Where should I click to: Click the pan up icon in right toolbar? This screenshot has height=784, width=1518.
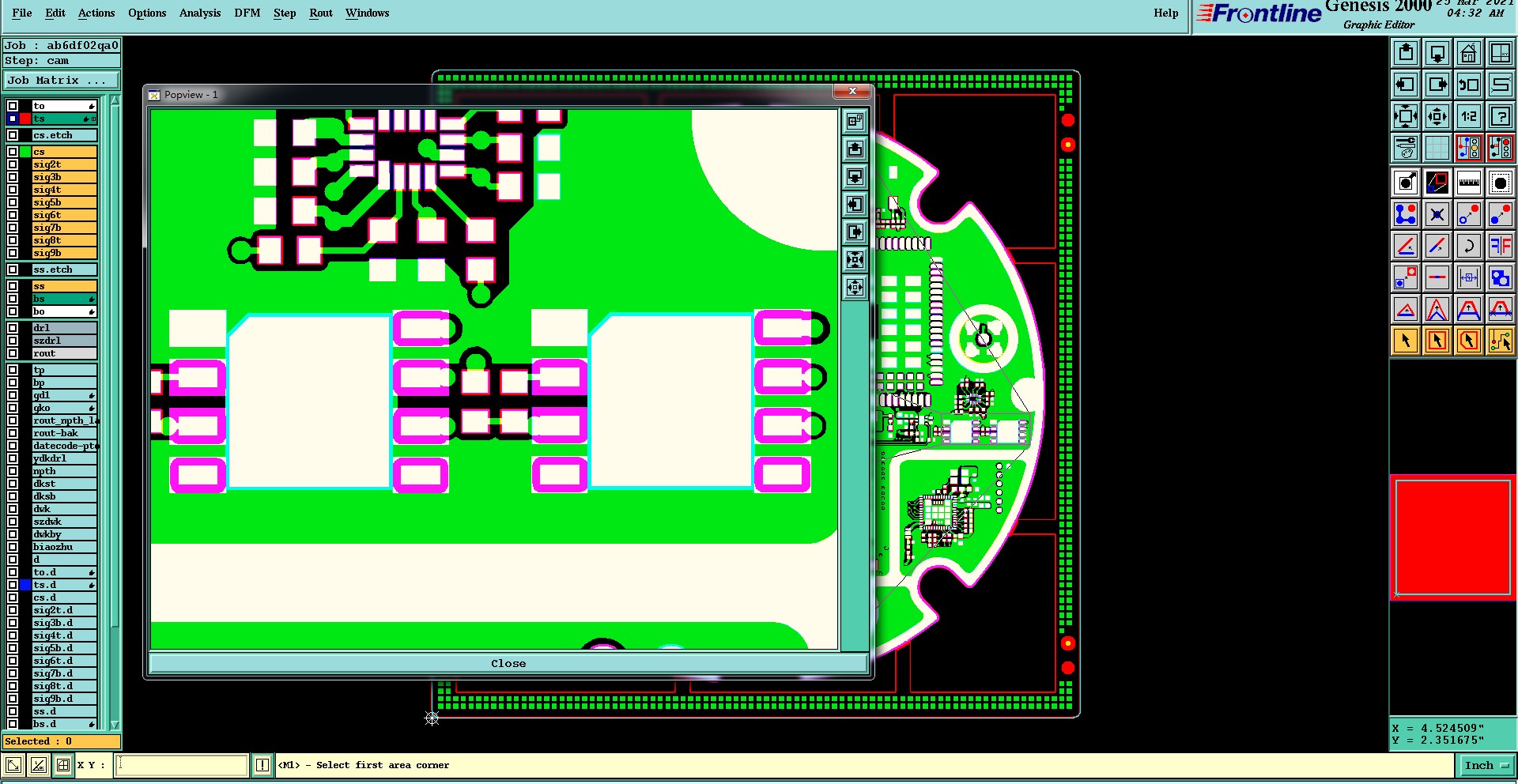[1406, 53]
